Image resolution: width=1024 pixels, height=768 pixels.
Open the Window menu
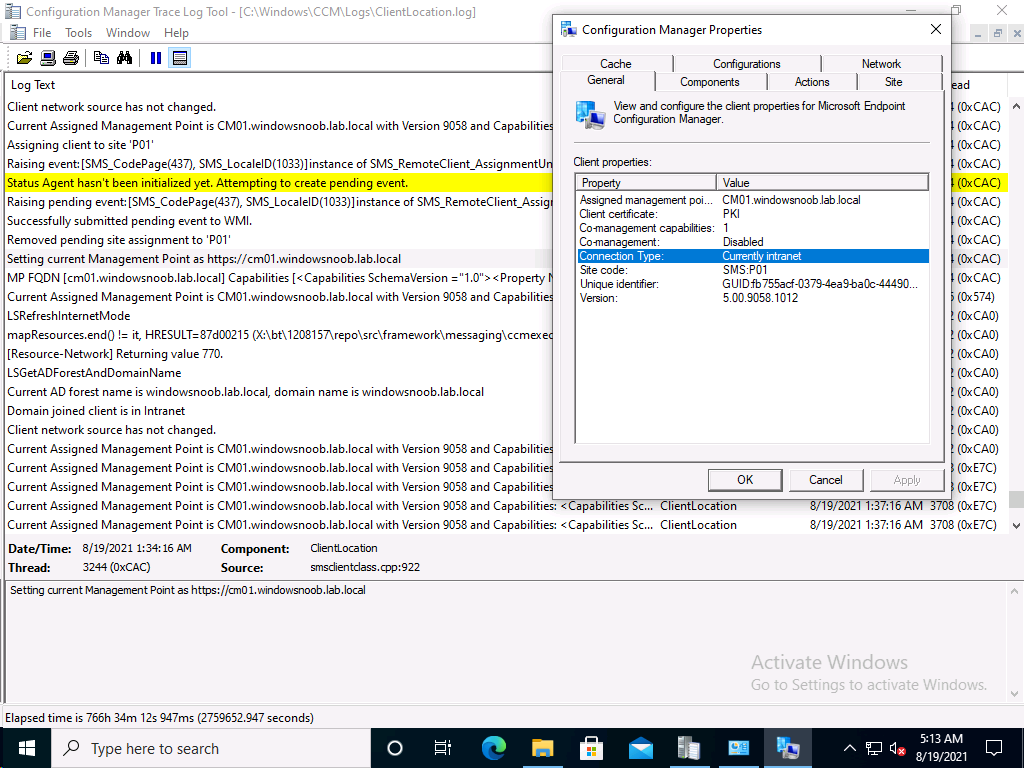128,33
